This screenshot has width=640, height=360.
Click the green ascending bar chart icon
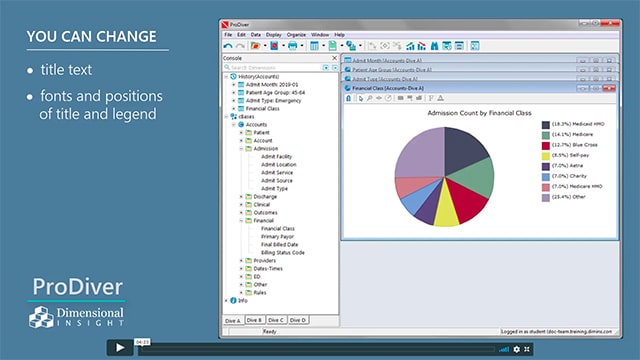(x=410, y=46)
